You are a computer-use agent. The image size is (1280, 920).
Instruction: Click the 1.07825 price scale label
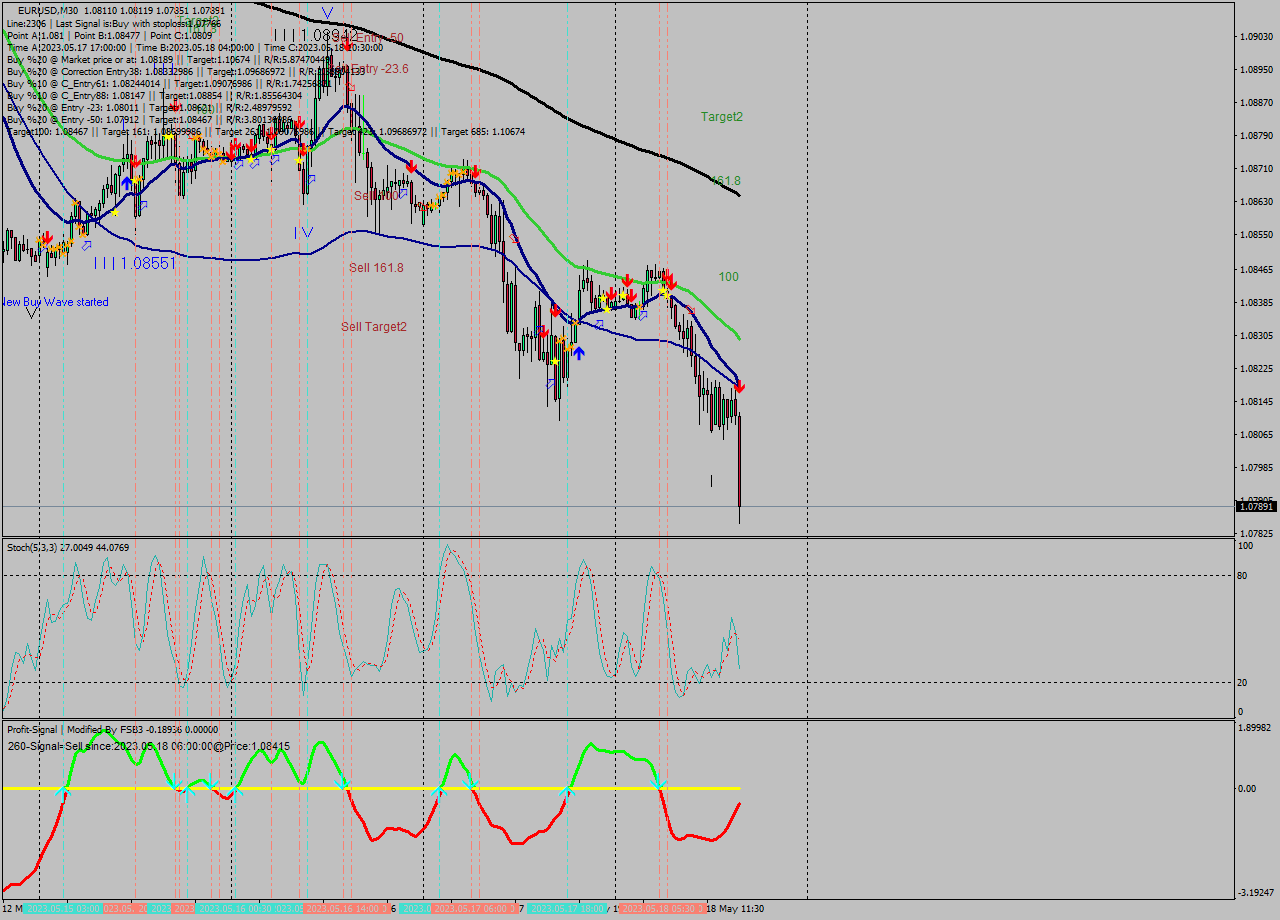click(1256, 534)
